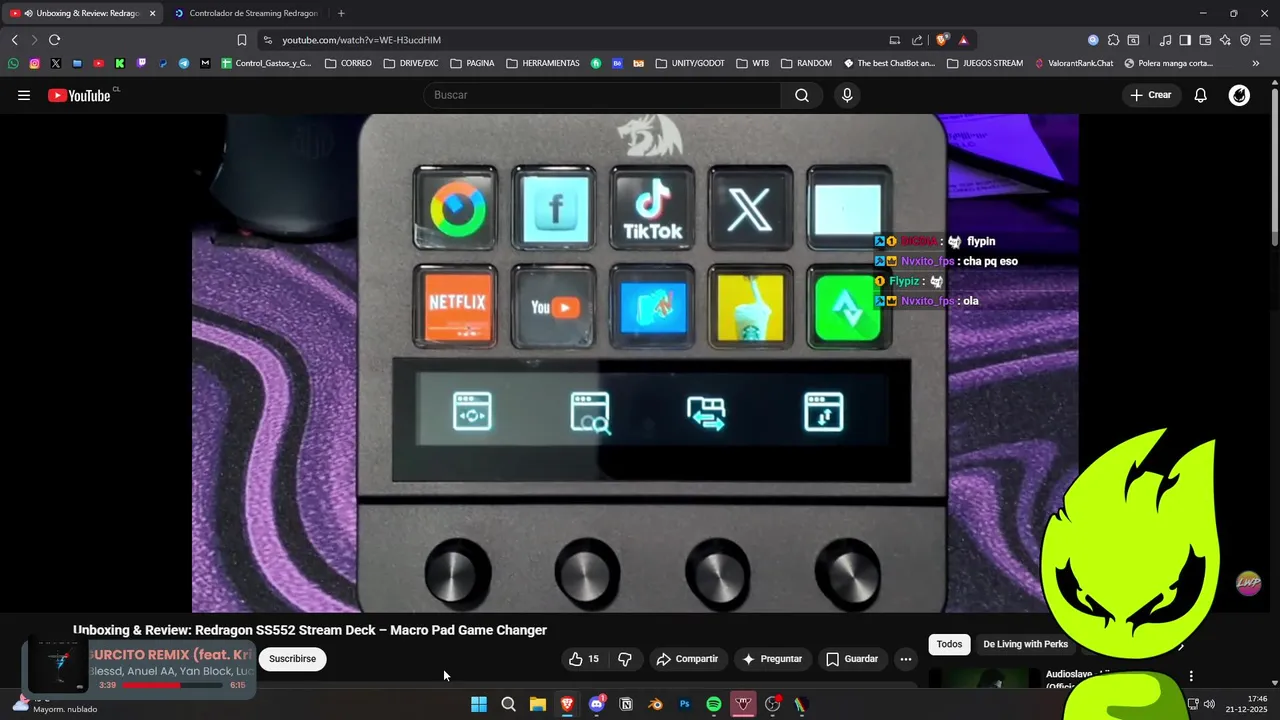Like the video with thumbs up
Image resolution: width=1280 pixels, height=720 pixels.
pyautogui.click(x=584, y=659)
